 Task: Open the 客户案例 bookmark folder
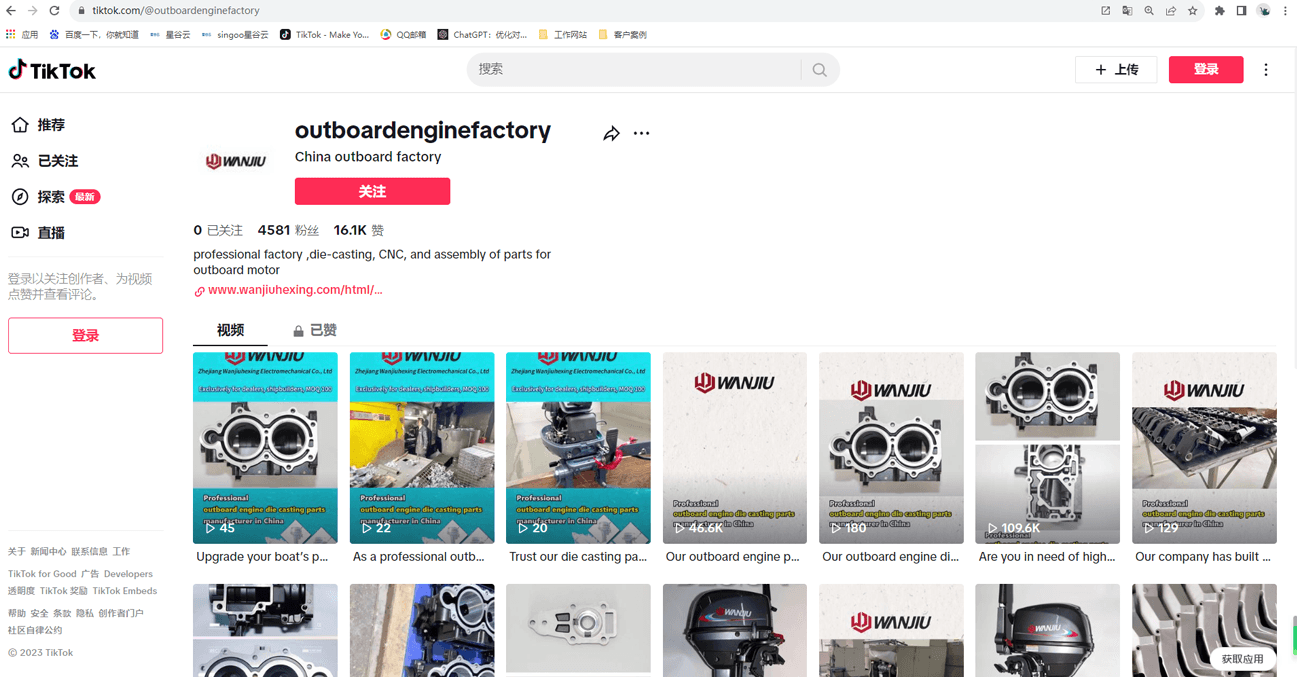click(x=622, y=34)
